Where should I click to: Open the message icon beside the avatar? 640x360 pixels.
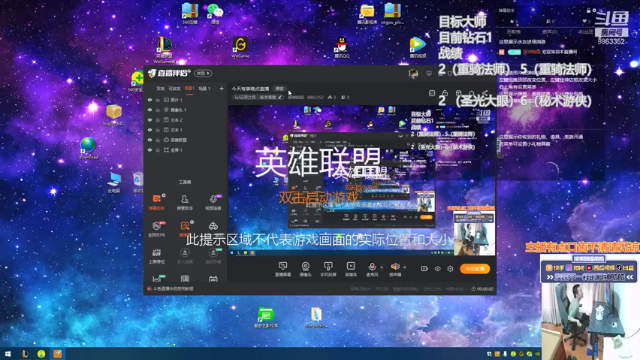click(429, 73)
